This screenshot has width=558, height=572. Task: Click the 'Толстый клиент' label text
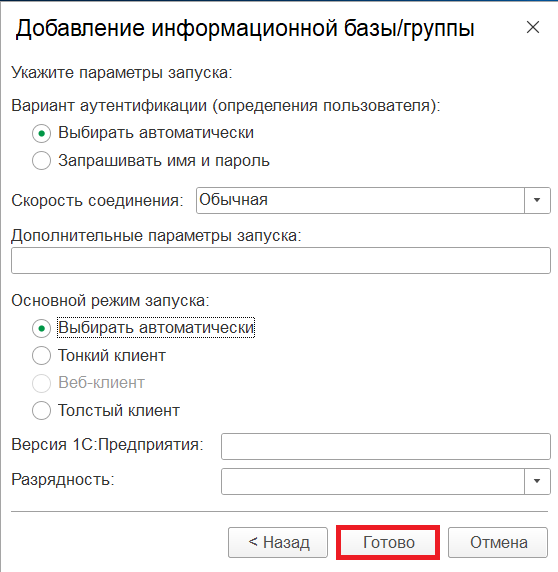(x=119, y=411)
